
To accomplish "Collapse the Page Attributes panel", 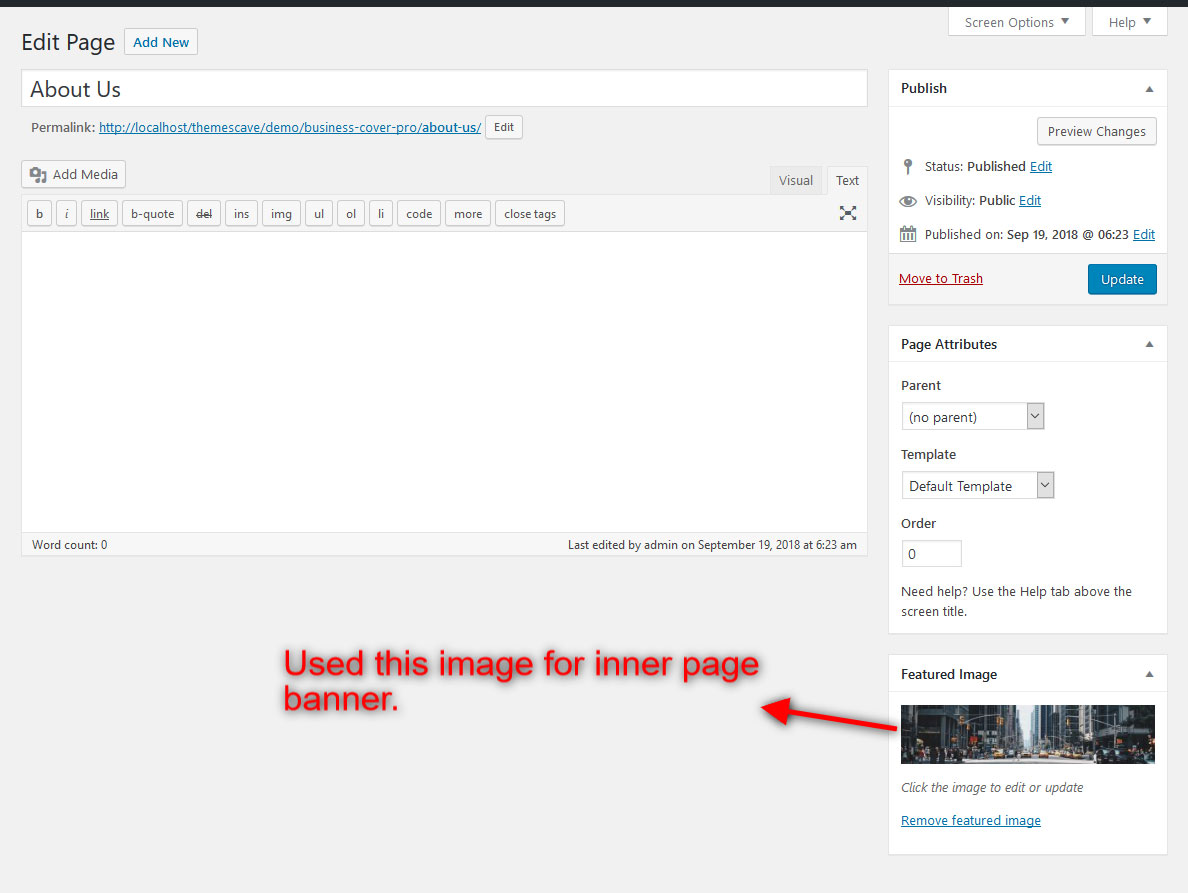I will click(1149, 344).
